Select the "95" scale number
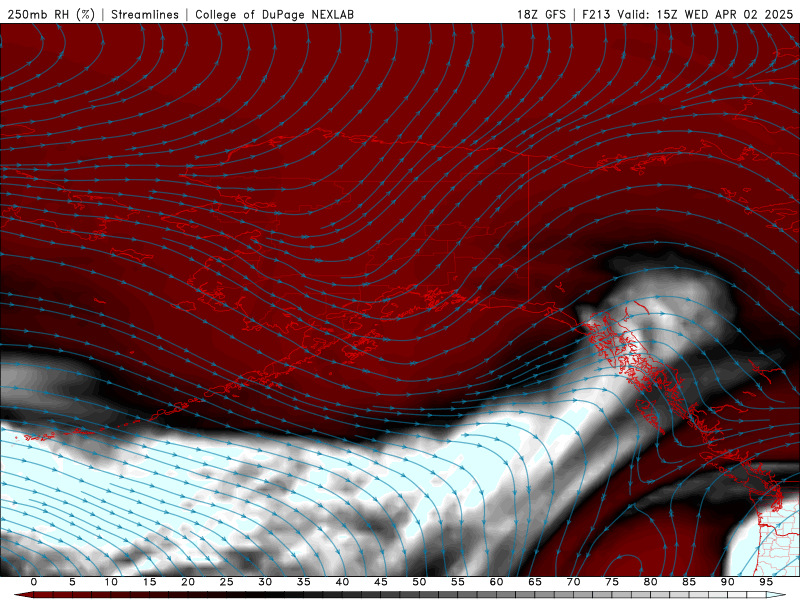The height and width of the screenshot is (600, 800). (x=766, y=582)
